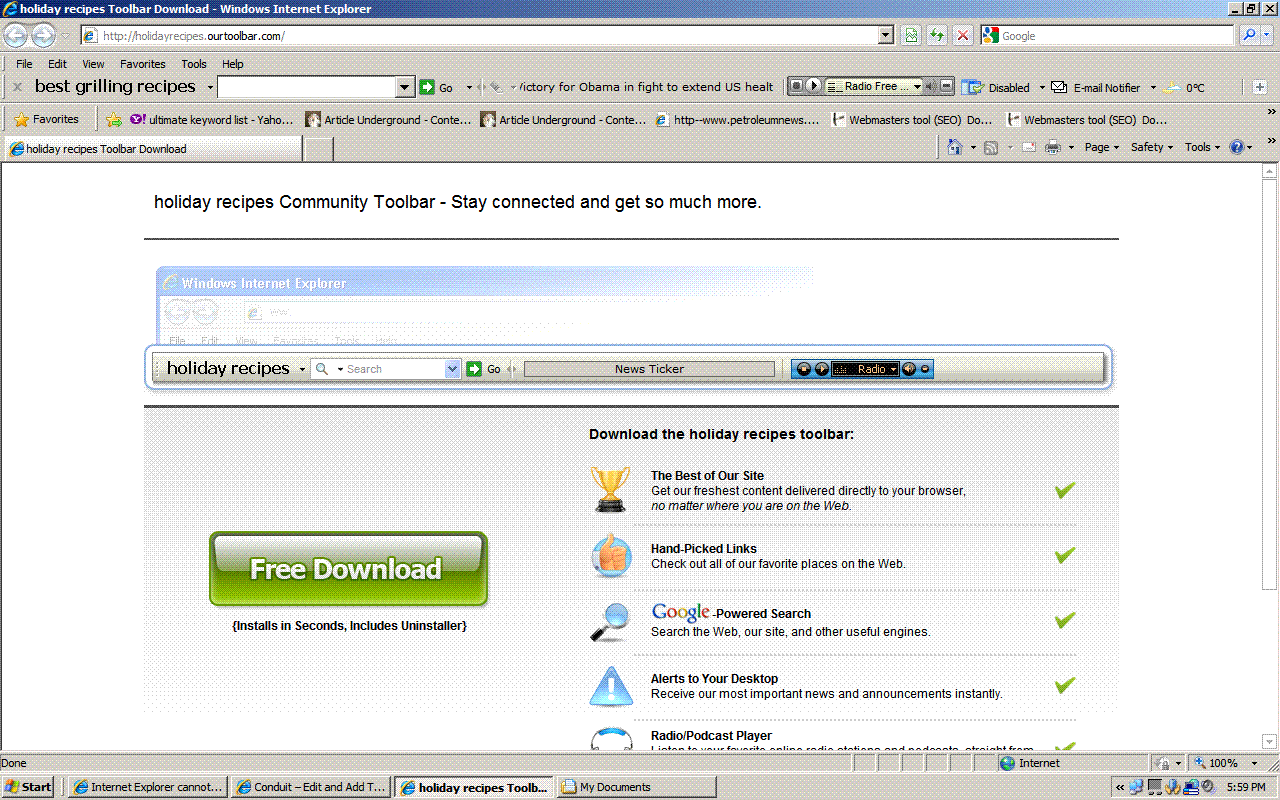
Task: Click the vertical scrollbar thumb
Action: pyautogui.click(x=1270, y=385)
